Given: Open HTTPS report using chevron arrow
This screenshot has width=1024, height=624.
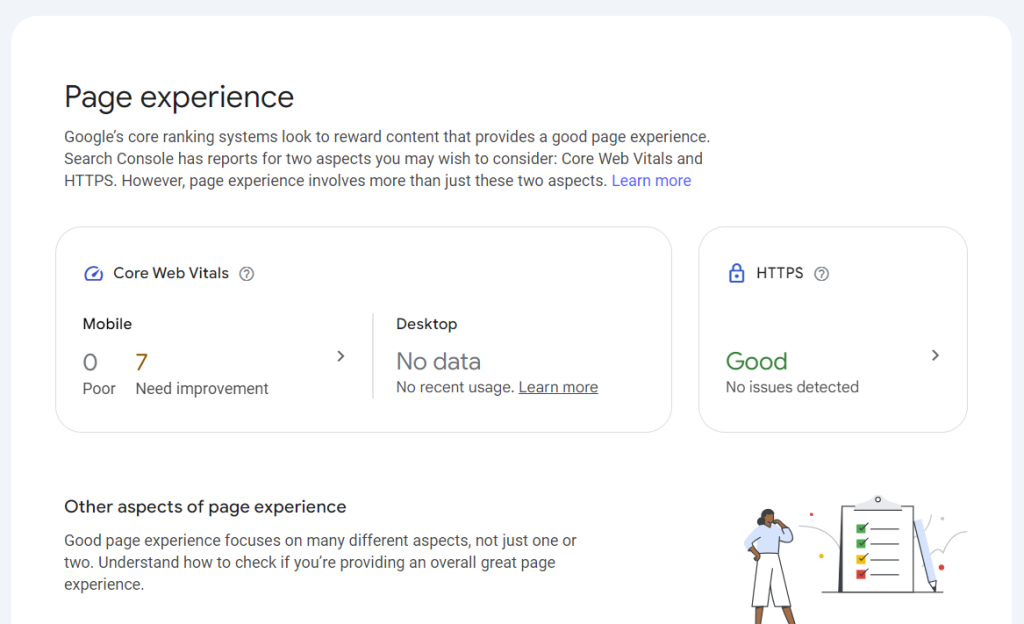Looking at the screenshot, I should (935, 355).
